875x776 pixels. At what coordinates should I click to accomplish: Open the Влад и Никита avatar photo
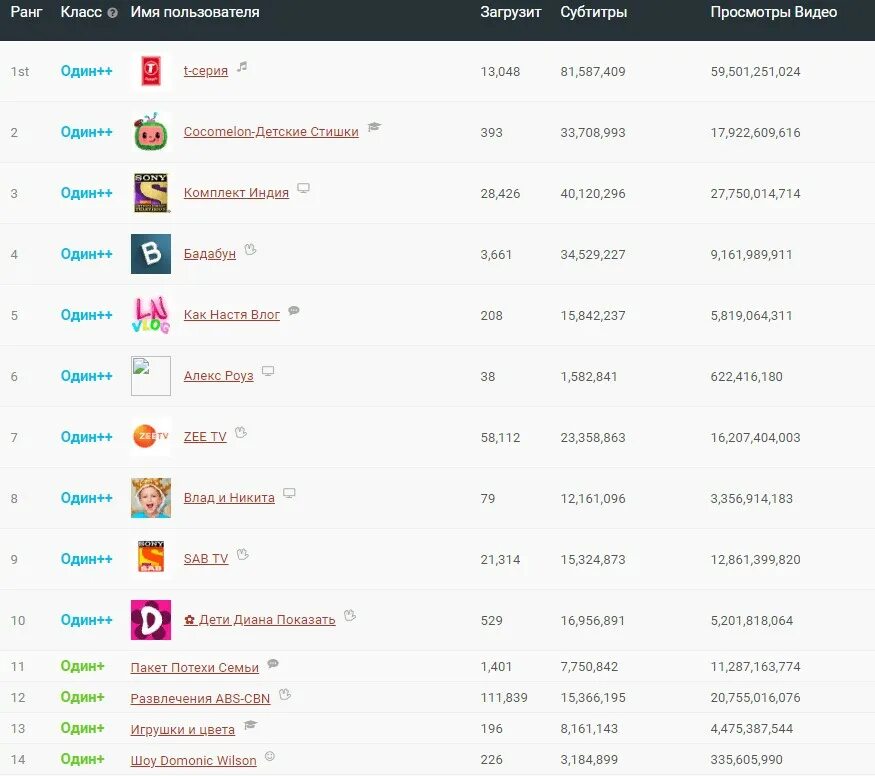click(151, 498)
